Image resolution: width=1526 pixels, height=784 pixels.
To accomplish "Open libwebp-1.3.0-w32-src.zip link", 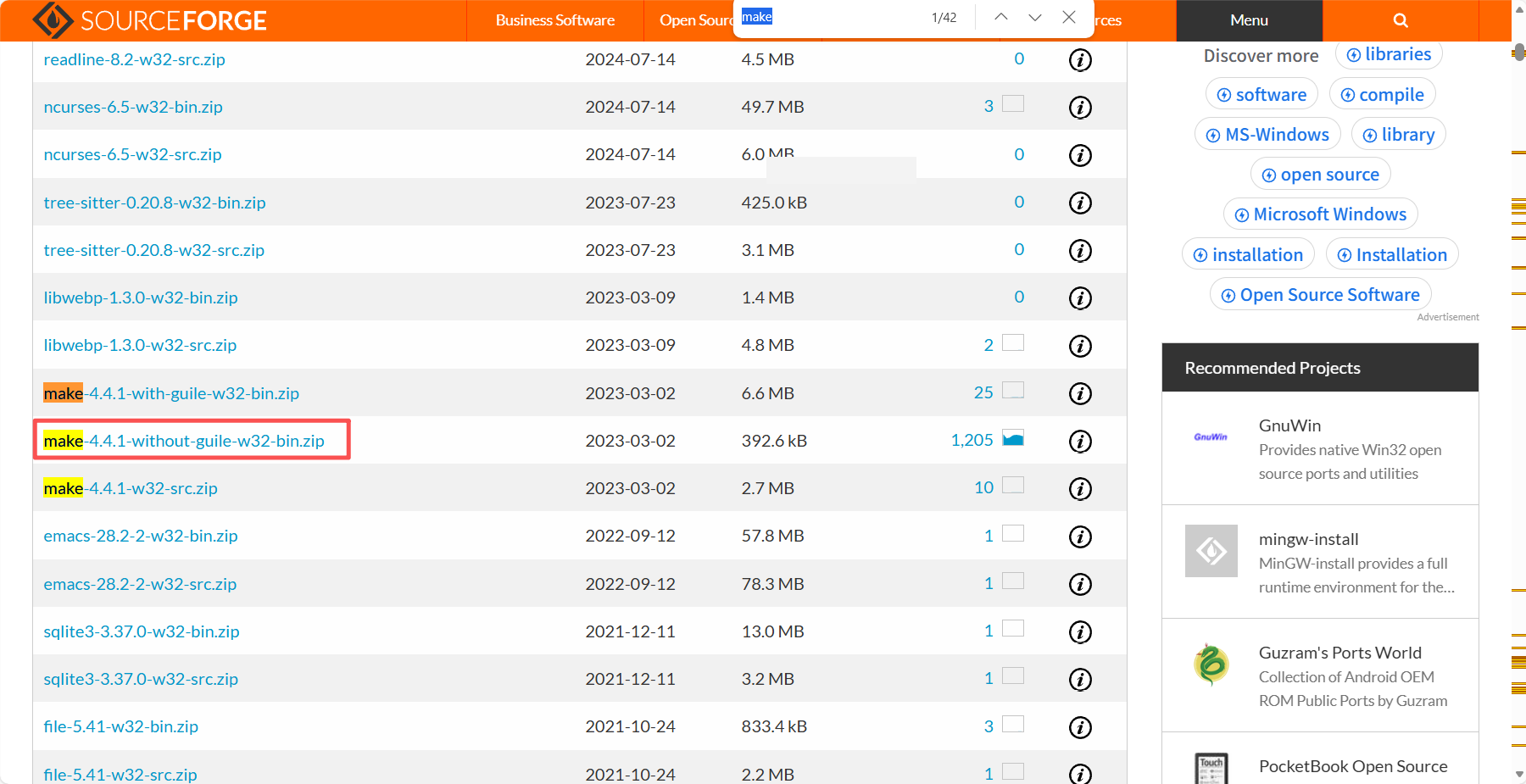I will pos(140,345).
